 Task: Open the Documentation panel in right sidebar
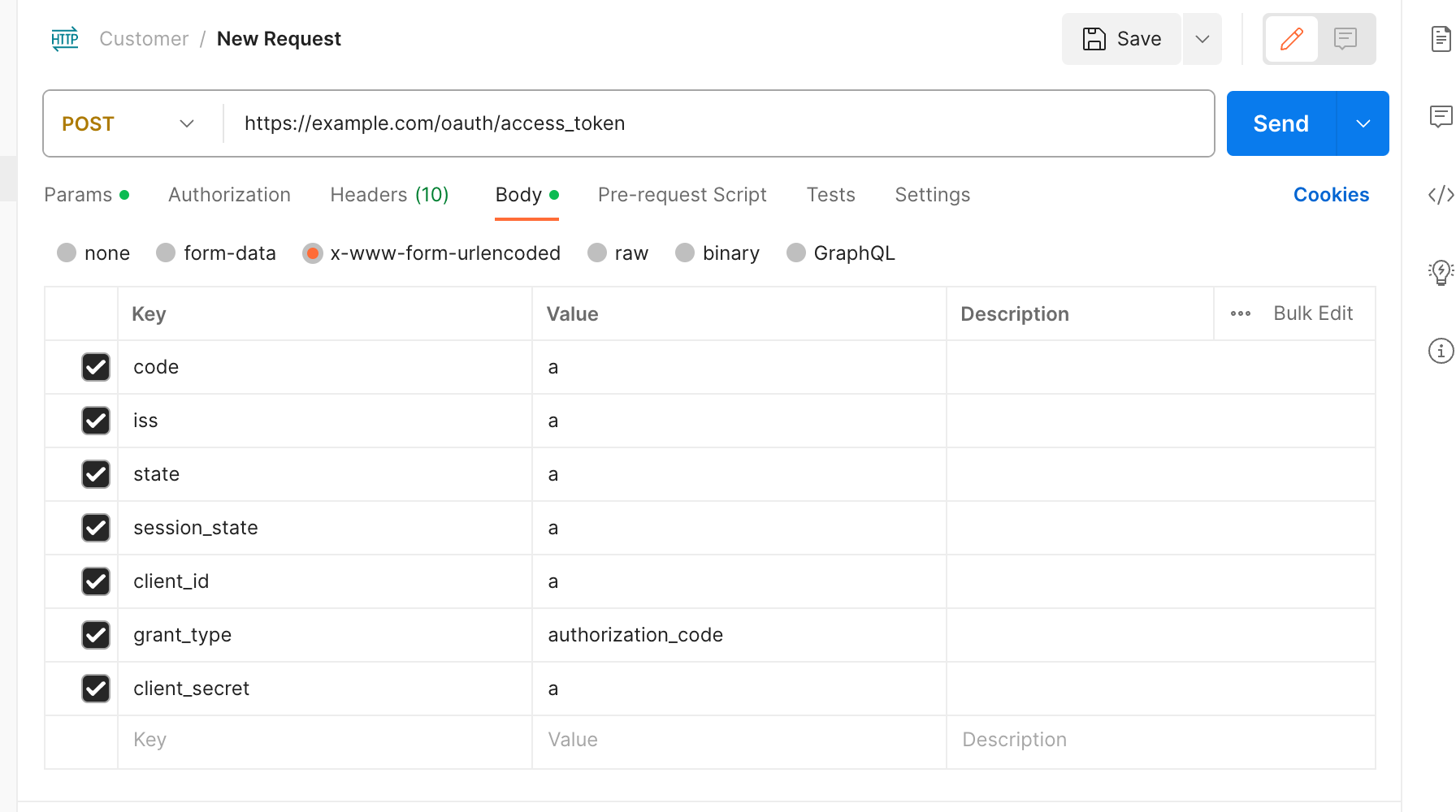[x=1441, y=38]
